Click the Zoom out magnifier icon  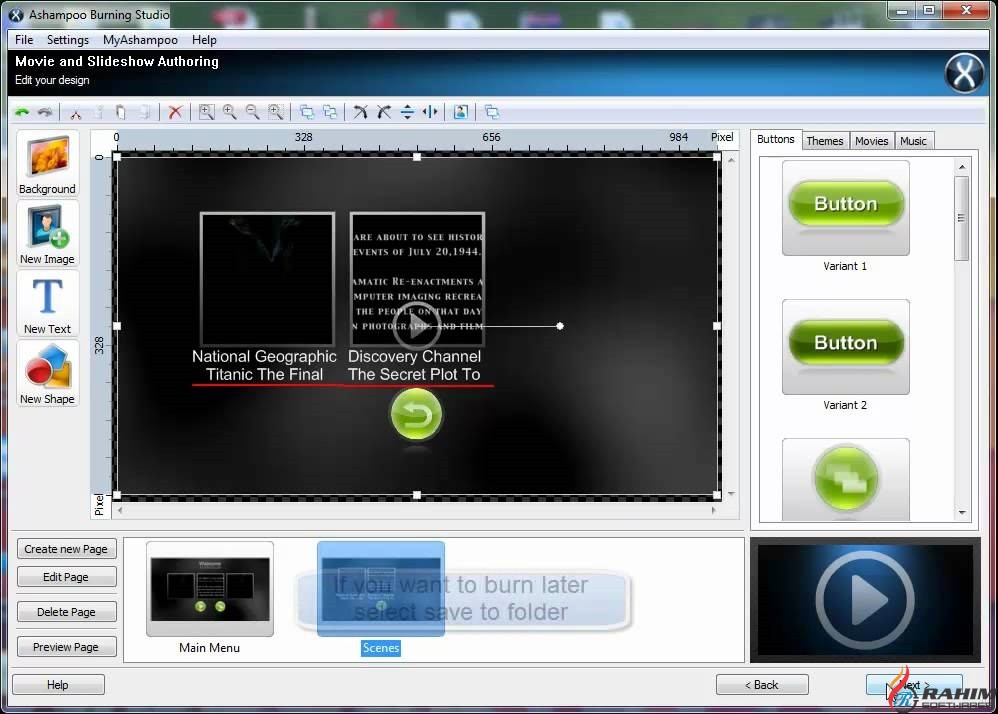tap(253, 113)
